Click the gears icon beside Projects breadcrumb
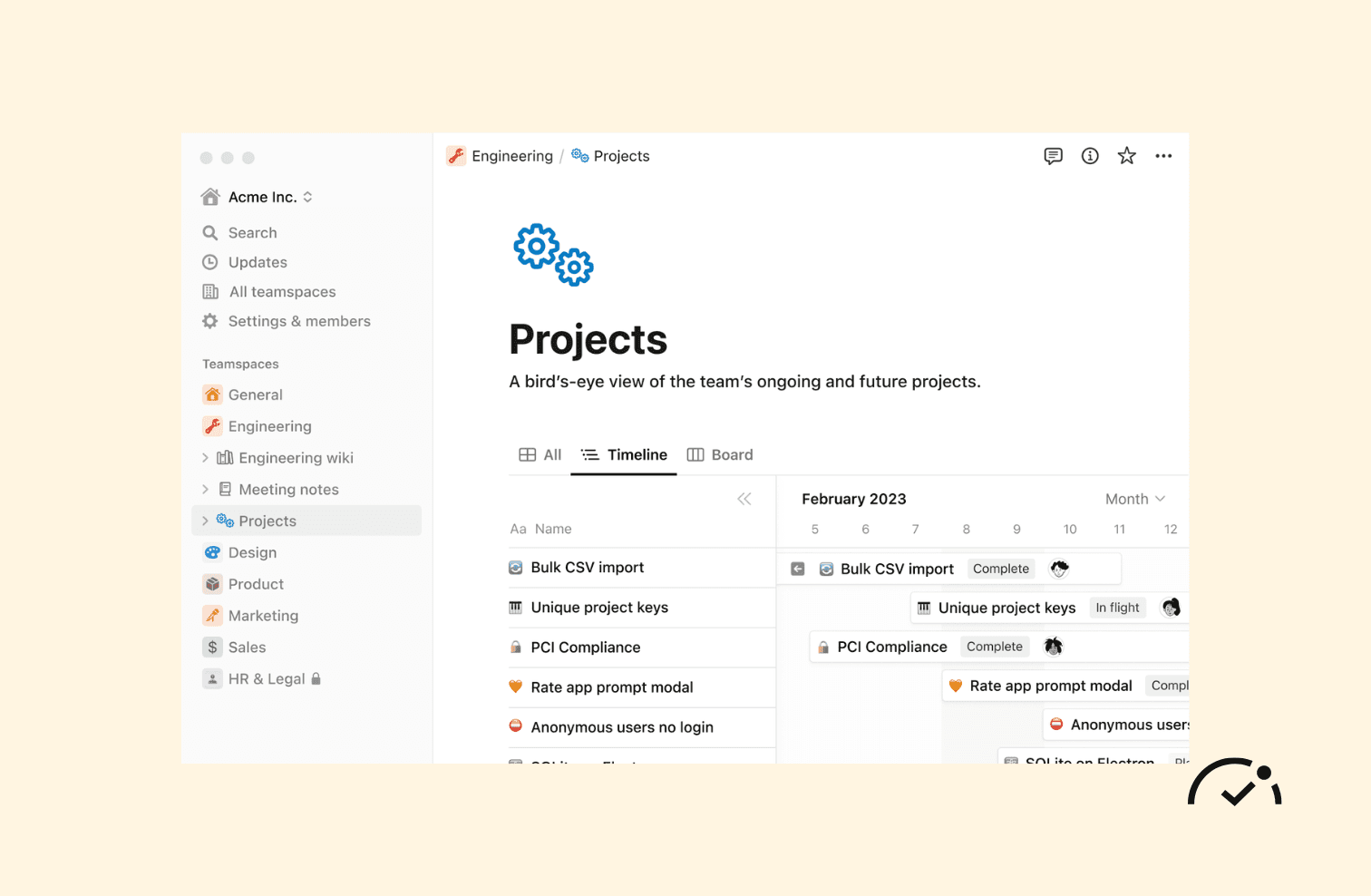Viewport: 1371px width, 896px height. pyautogui.click(x=580, y=156)
